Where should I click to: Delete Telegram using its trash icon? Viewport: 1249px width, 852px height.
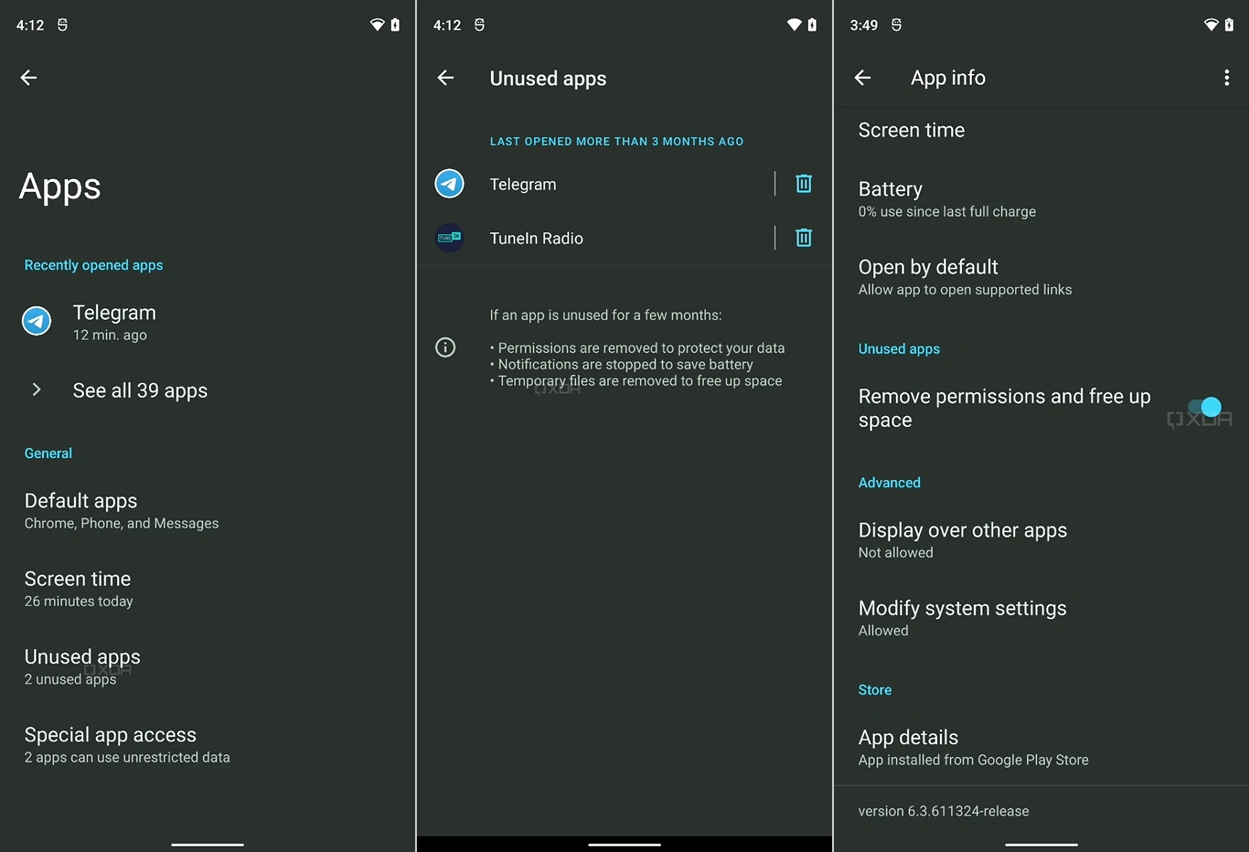coord(803,184)
